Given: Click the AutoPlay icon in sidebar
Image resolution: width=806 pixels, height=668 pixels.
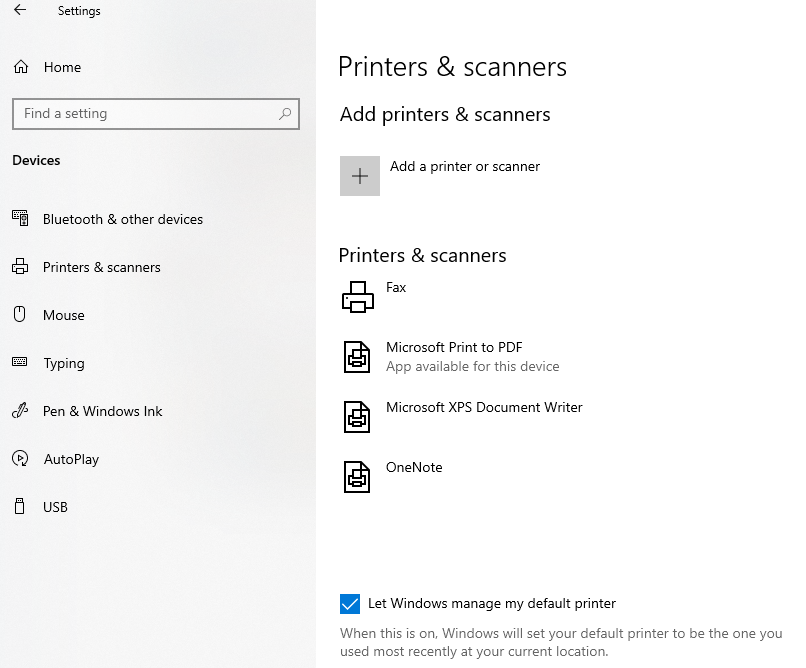Looking at the screenshot, I should tap(19, 459).
